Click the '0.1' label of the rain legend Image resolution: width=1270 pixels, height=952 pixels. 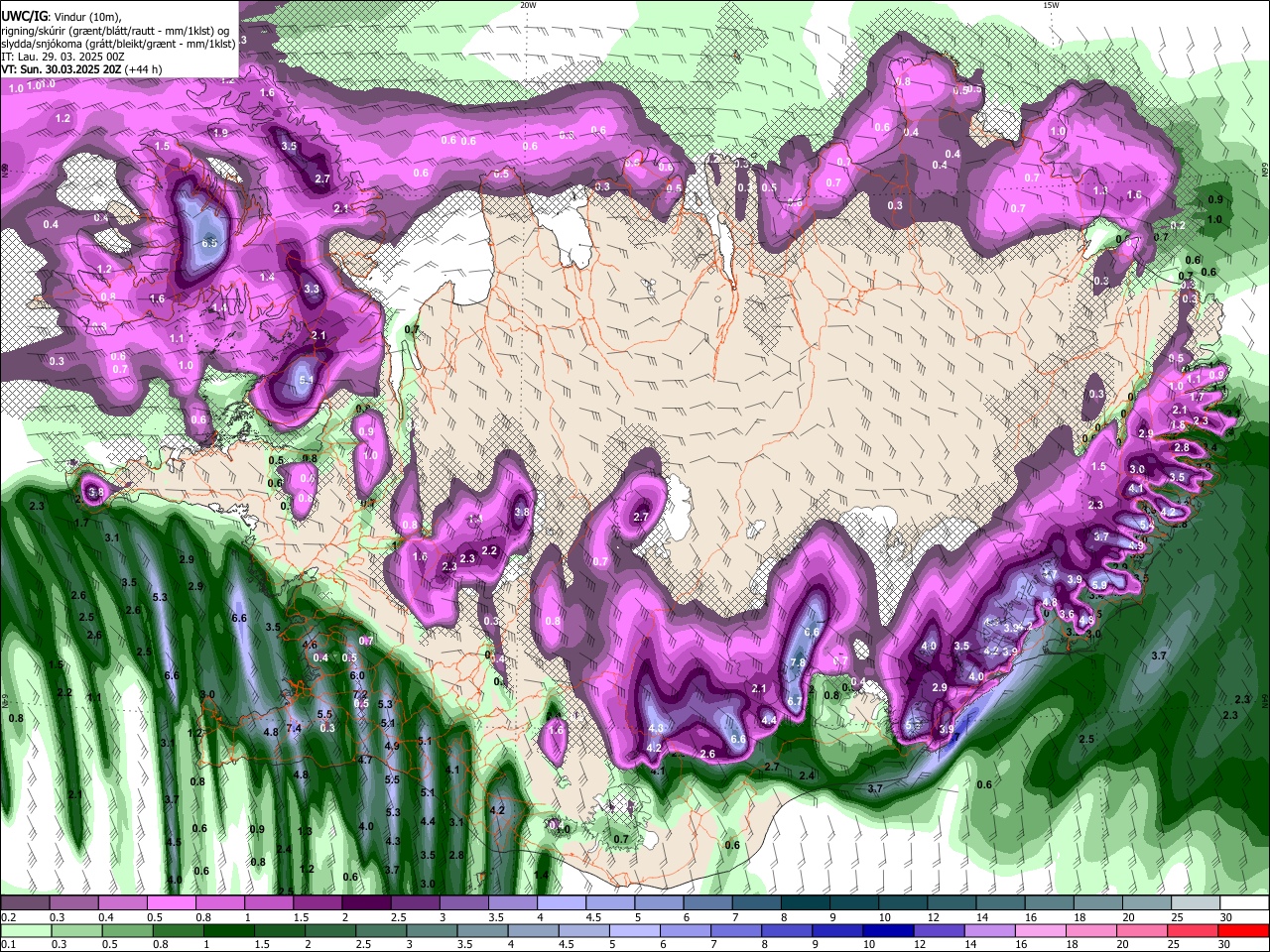[9, 946]
